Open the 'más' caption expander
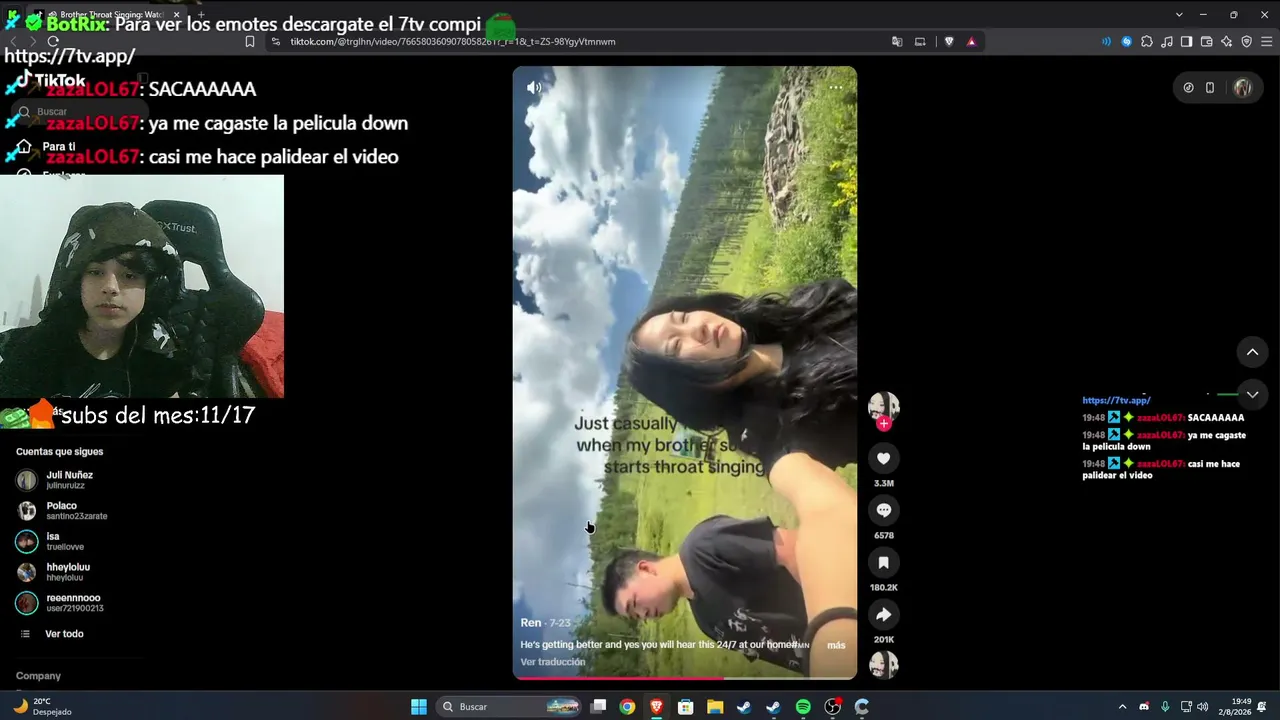 (836, 645)
